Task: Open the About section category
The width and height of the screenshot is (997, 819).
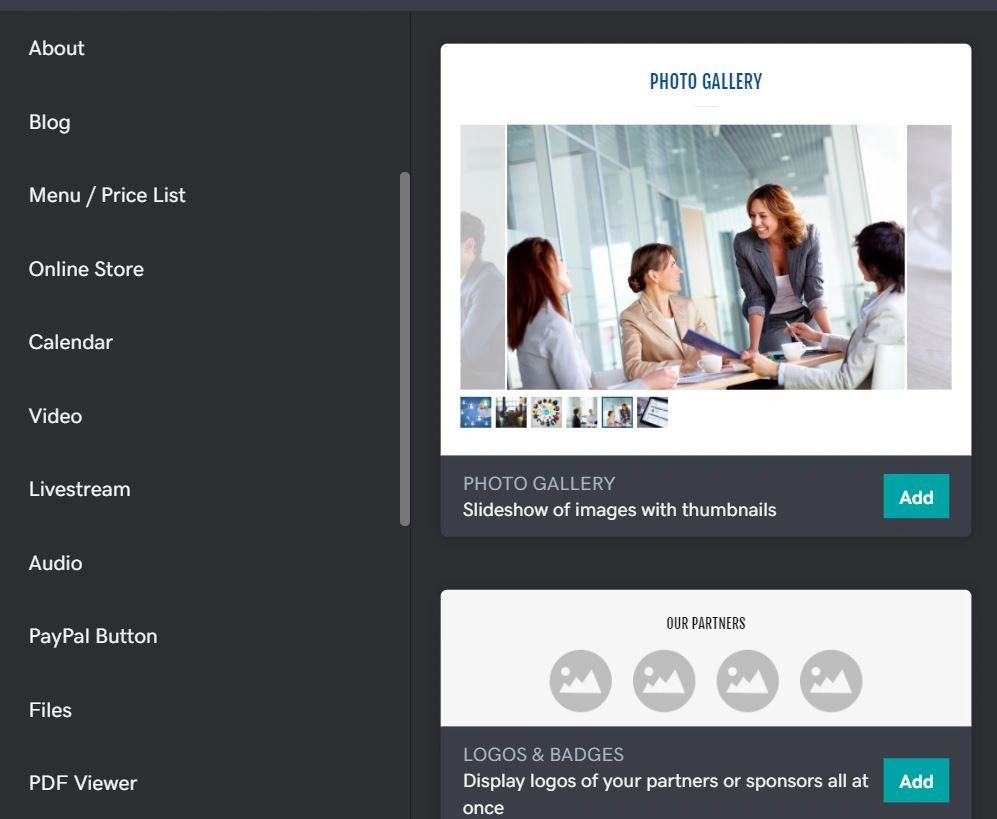Action: click(57, 48)
